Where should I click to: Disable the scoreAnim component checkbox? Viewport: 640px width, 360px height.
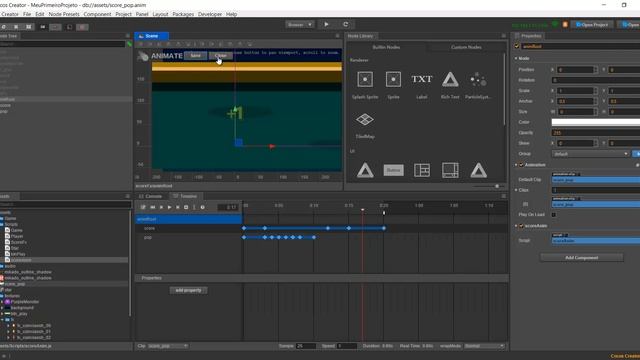click(521, 226)
